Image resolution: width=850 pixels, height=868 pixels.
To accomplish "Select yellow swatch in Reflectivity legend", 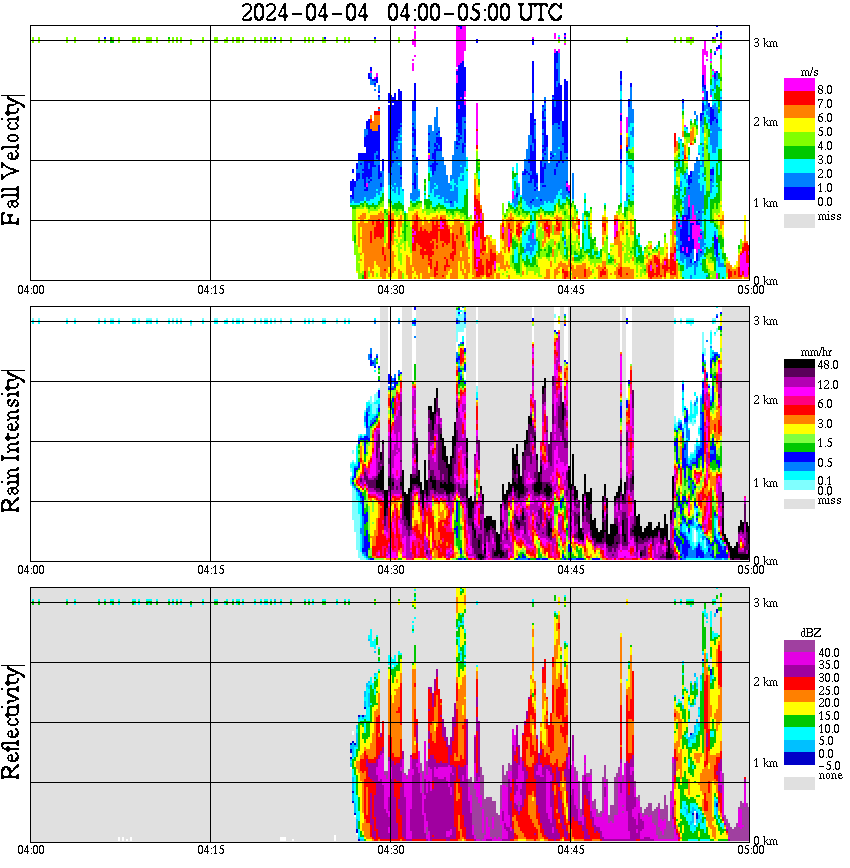I will pyautogui.click(x=799, y=708).
